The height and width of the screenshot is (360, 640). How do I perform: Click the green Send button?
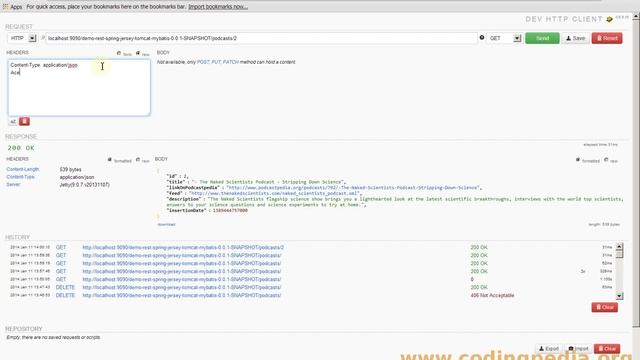542,38
